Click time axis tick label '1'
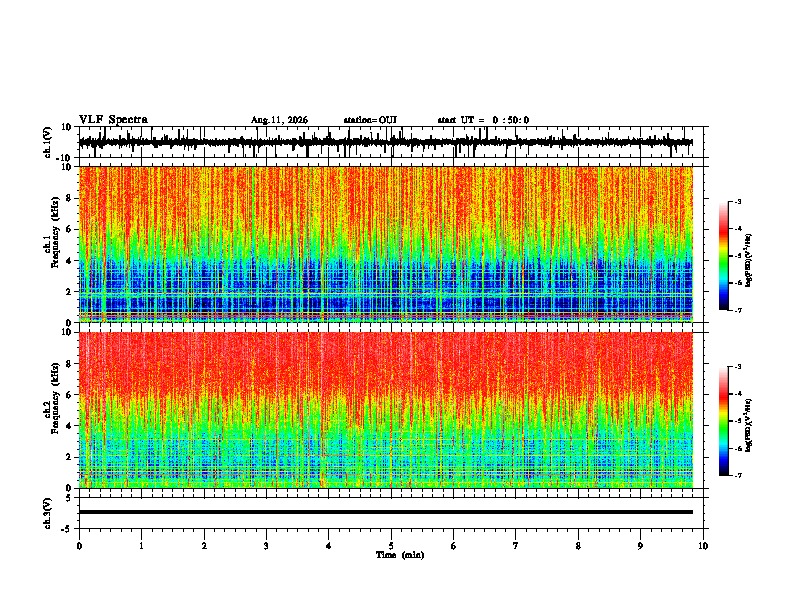 pos(141,546)
